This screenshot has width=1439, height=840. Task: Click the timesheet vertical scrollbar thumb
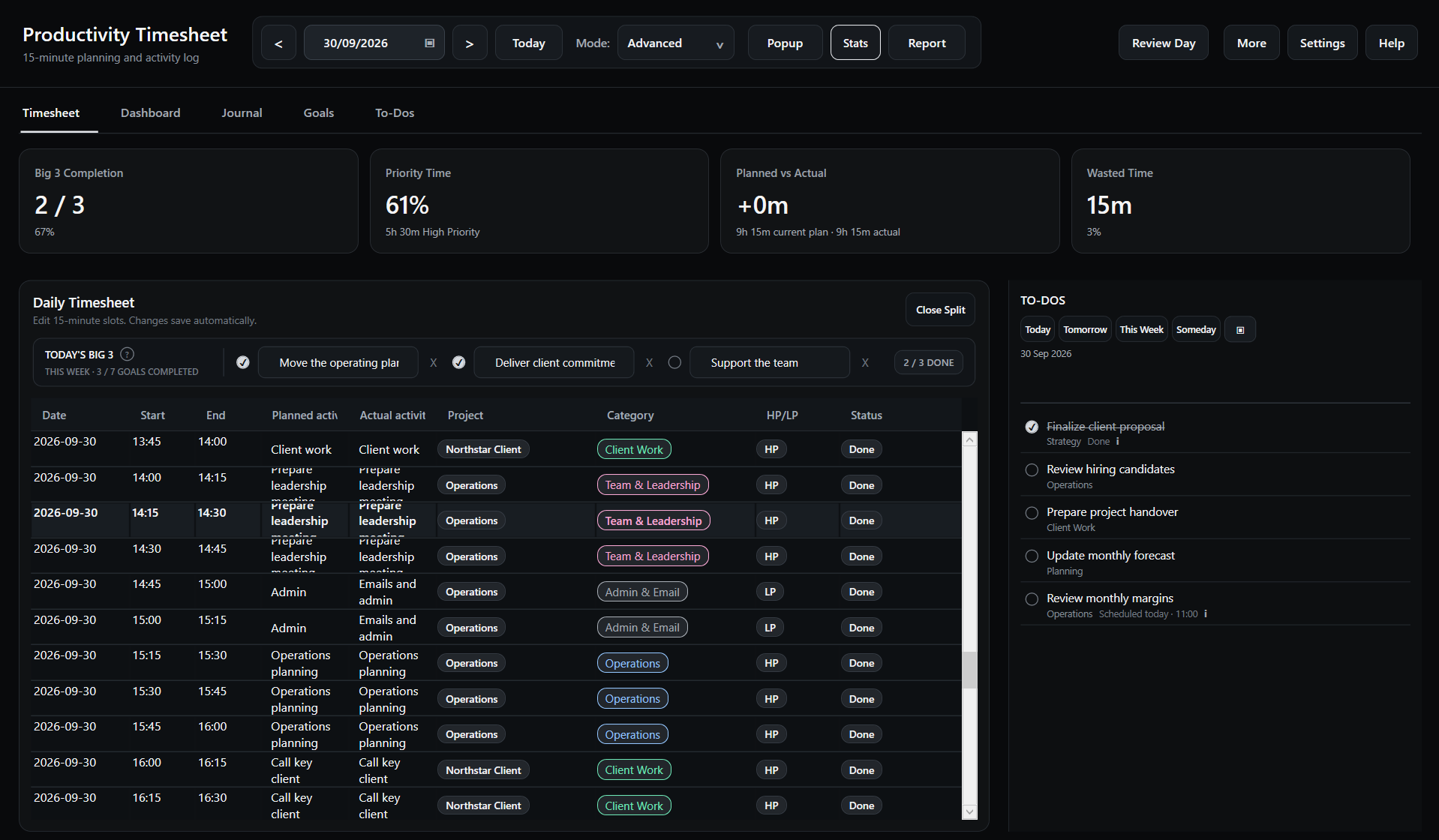[970, 670]
